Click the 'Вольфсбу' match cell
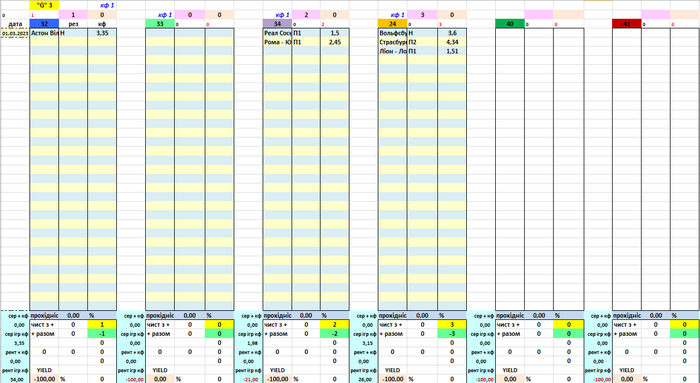Screen dimensions: 700x383 tap(392, 33)
